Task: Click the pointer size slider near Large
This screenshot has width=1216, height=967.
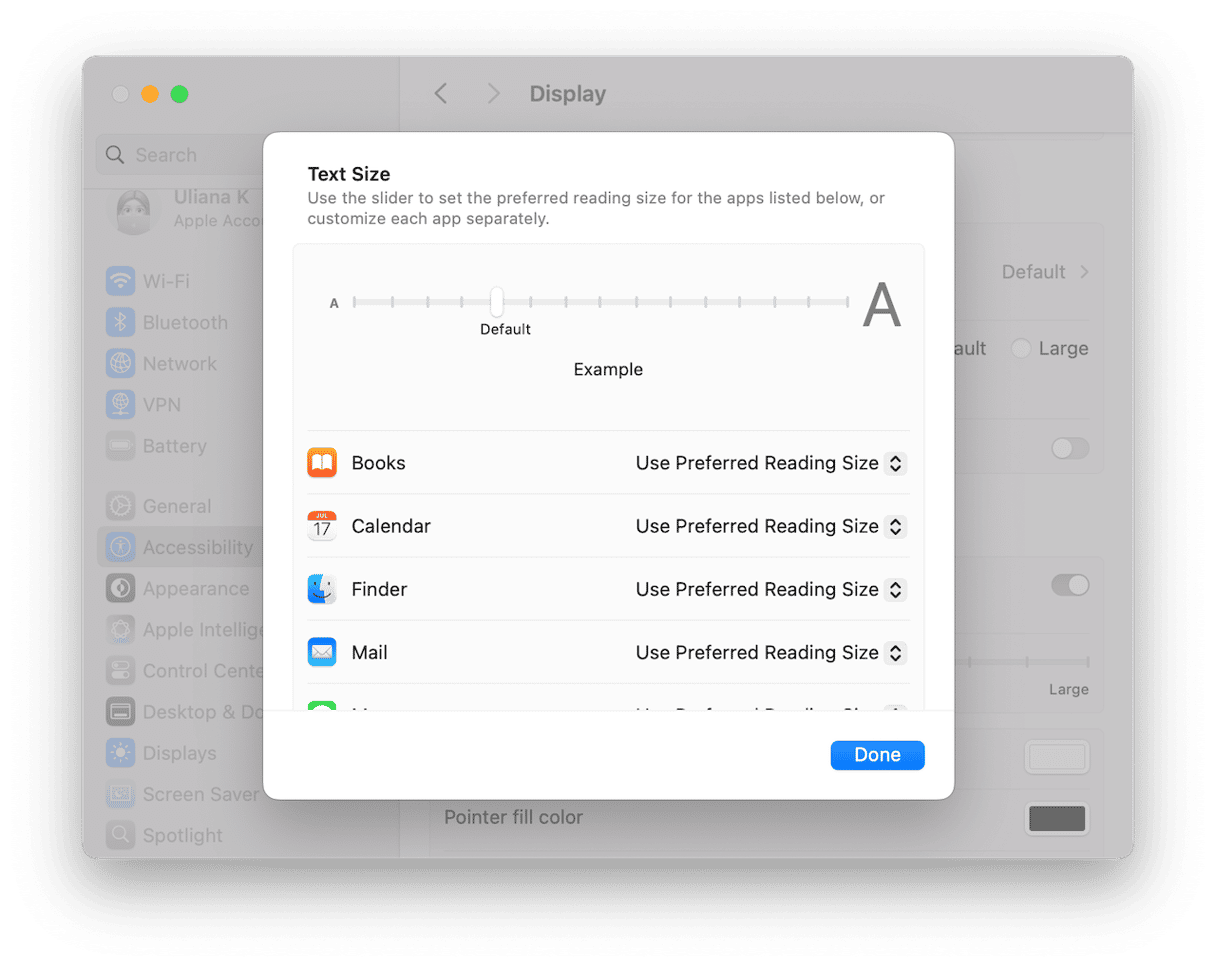Action: pos(1020,662)
